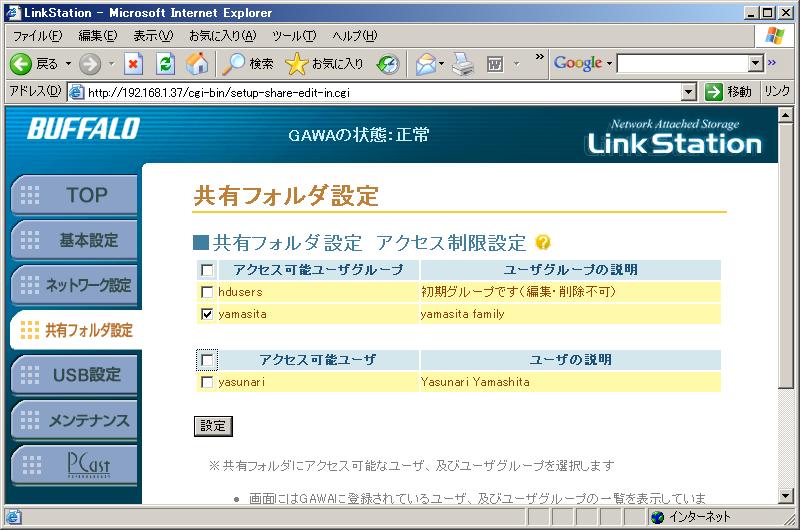800x530 pixels.
Task: Click the Edit with Word icon
Action: (495, 64)
